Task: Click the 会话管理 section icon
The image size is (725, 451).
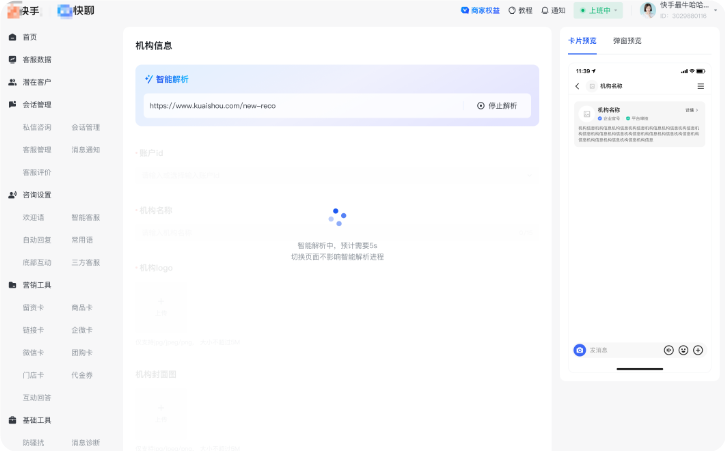Action: pyautogui.click(x=12, y=105)
